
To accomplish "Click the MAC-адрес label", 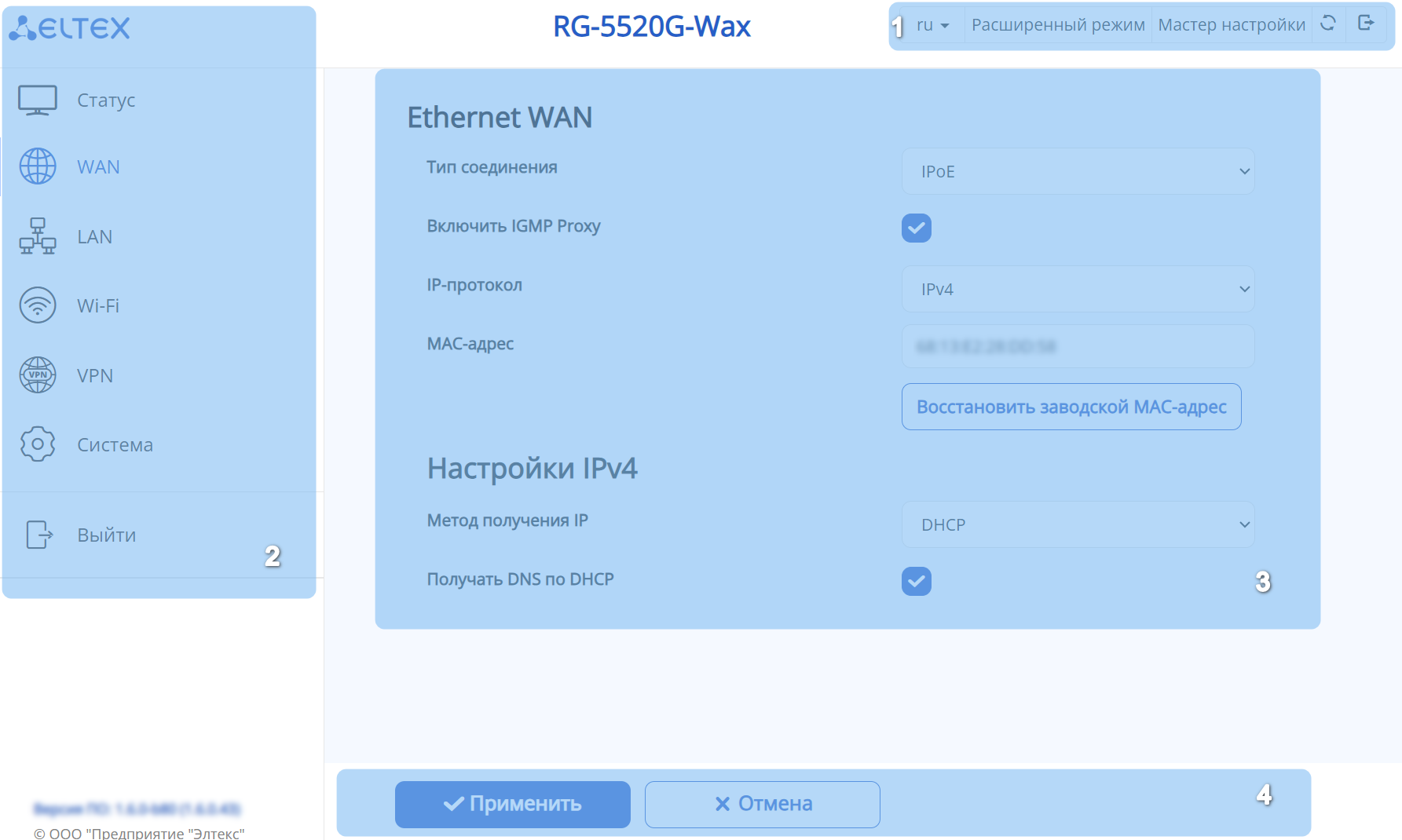I will click(470, 344).
